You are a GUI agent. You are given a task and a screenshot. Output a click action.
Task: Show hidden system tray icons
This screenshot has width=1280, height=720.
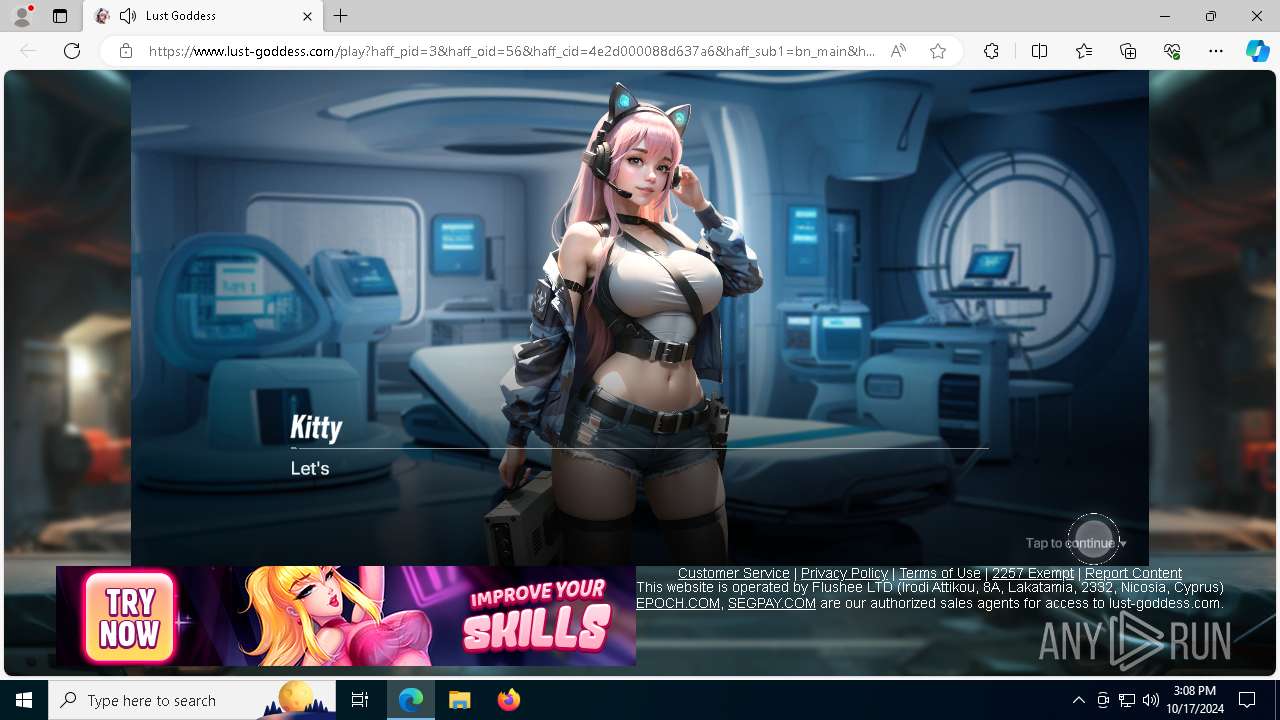pos(1078,700)
